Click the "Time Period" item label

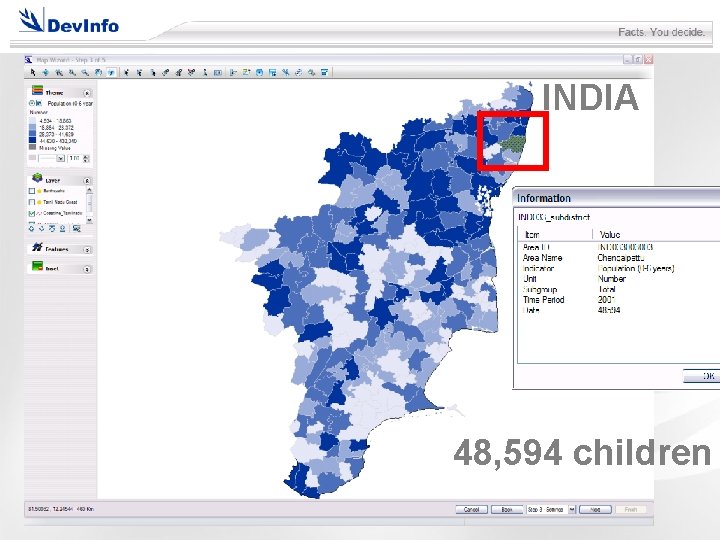[544, 299]
